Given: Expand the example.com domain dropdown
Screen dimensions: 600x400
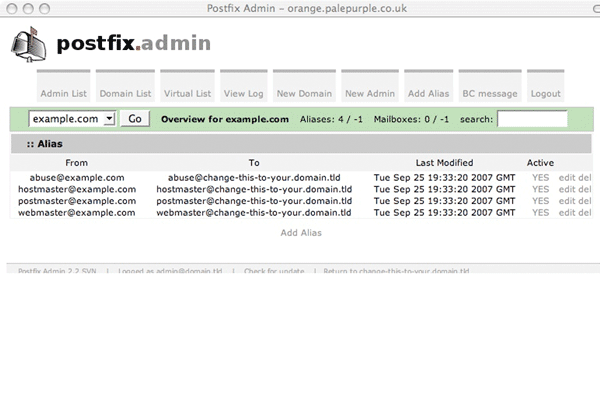Looking at the screenshot, I should tap(73, 119).
